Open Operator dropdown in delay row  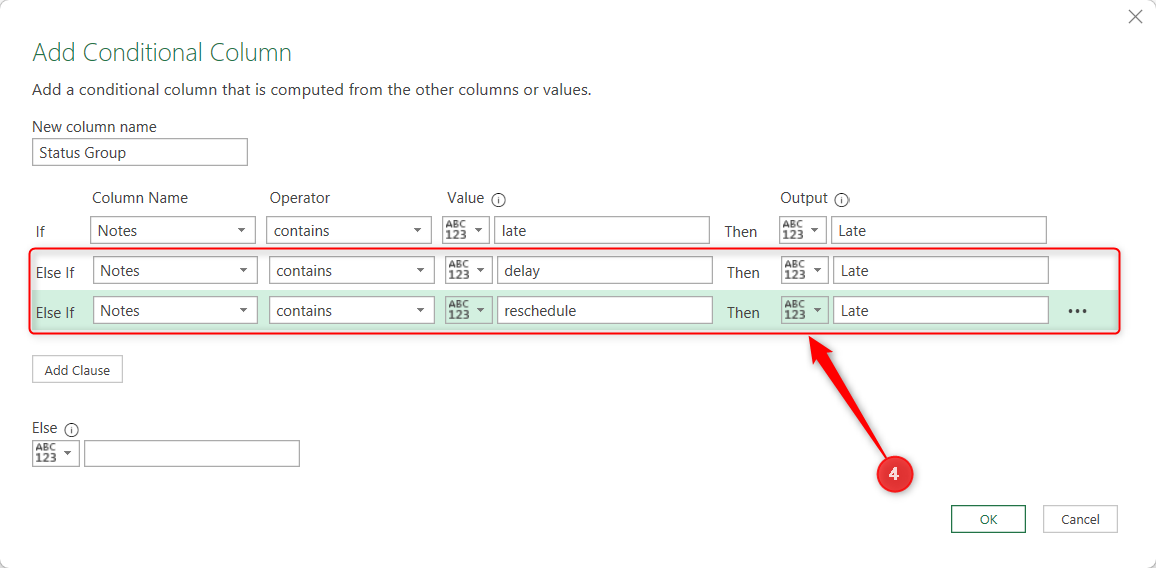(x=352, y=271)
